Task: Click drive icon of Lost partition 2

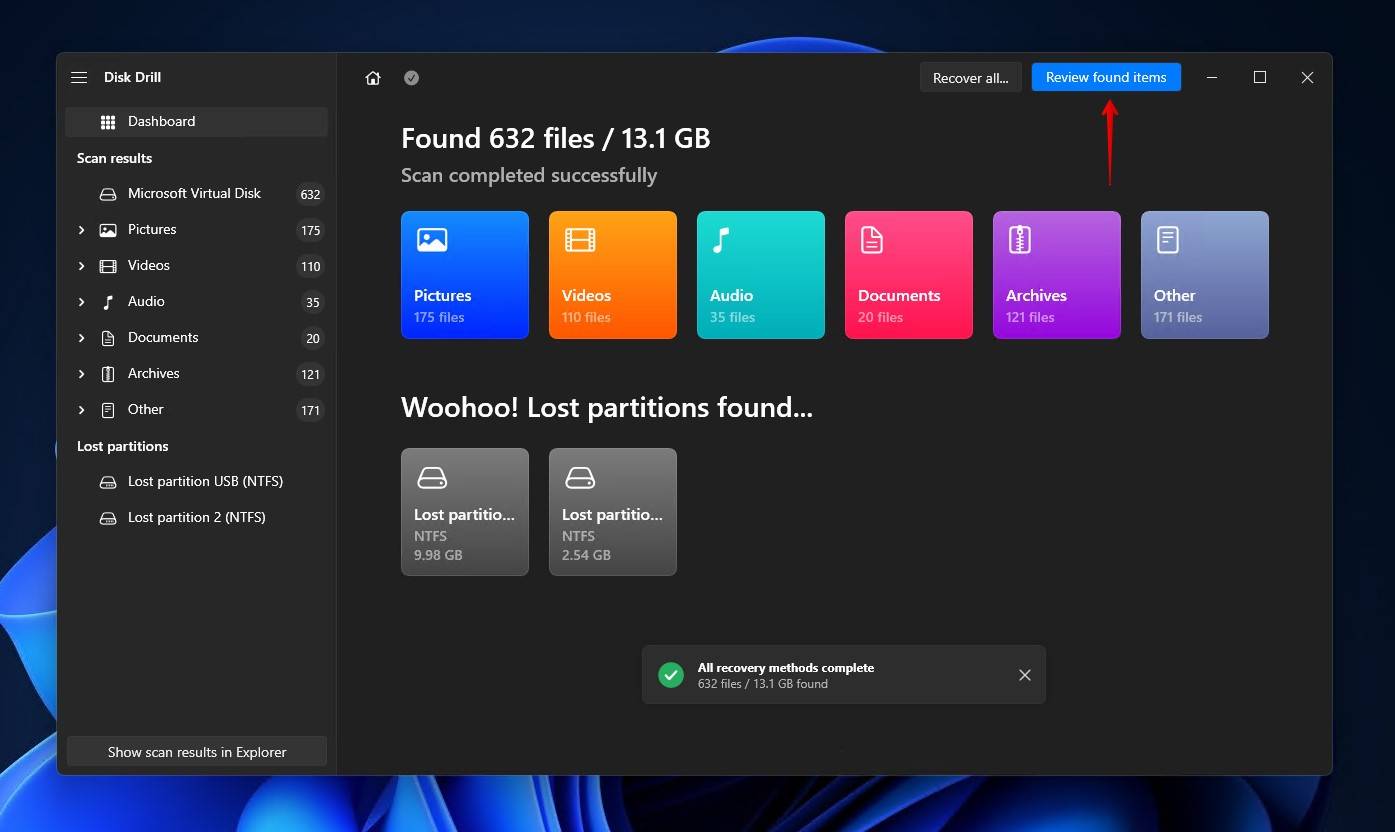Action: click(x=108, y=518)
